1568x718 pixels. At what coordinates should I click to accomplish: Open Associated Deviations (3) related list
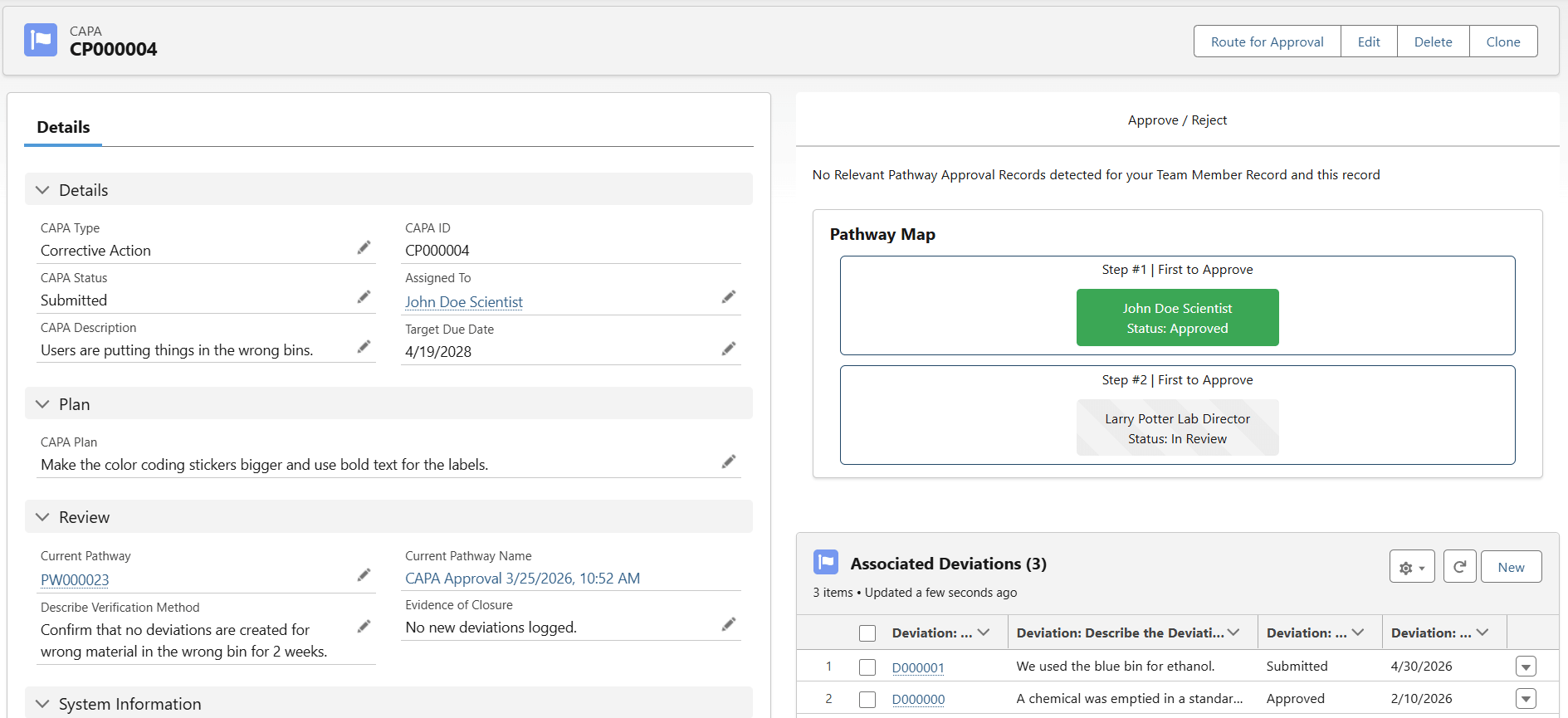[x=948, y=564]
